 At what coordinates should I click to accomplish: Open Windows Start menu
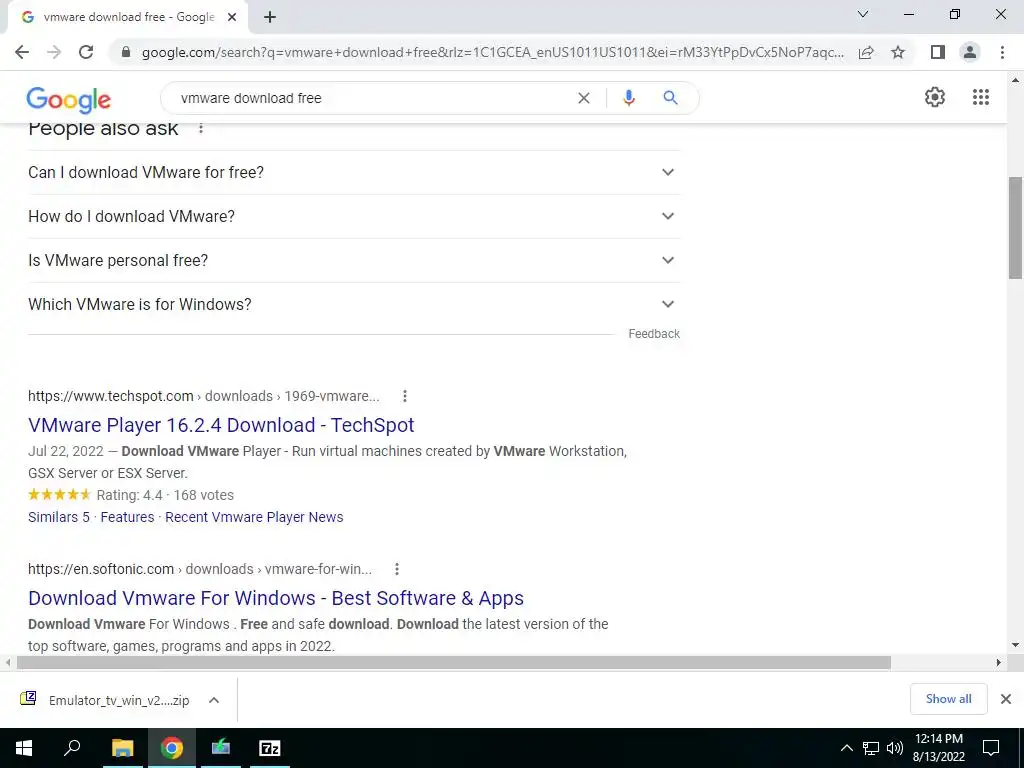(x=24, y=748)
